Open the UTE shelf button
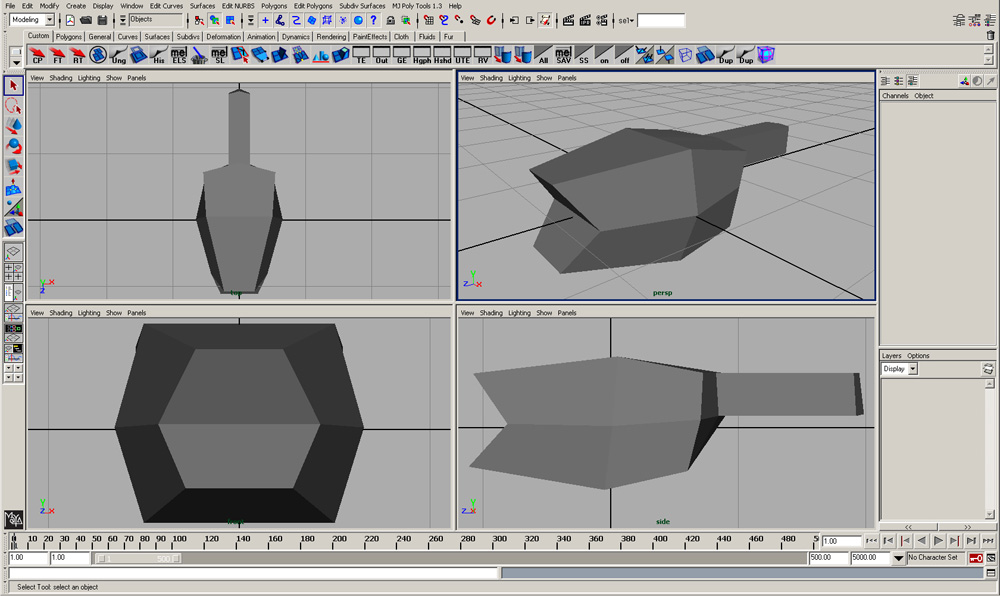 (x=462, y=55)
